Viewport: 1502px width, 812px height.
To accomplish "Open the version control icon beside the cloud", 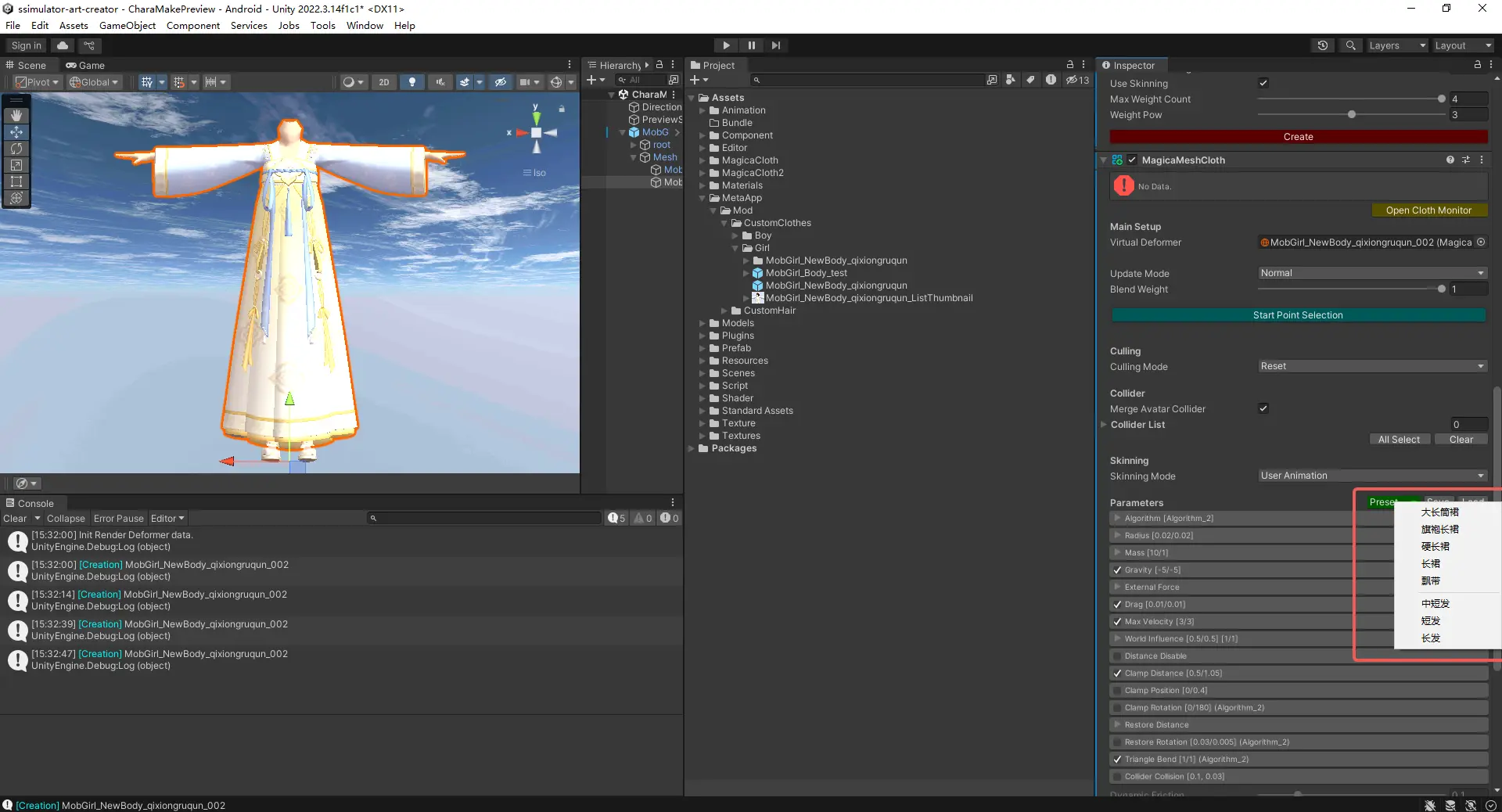I will click(x=89, y=45).
